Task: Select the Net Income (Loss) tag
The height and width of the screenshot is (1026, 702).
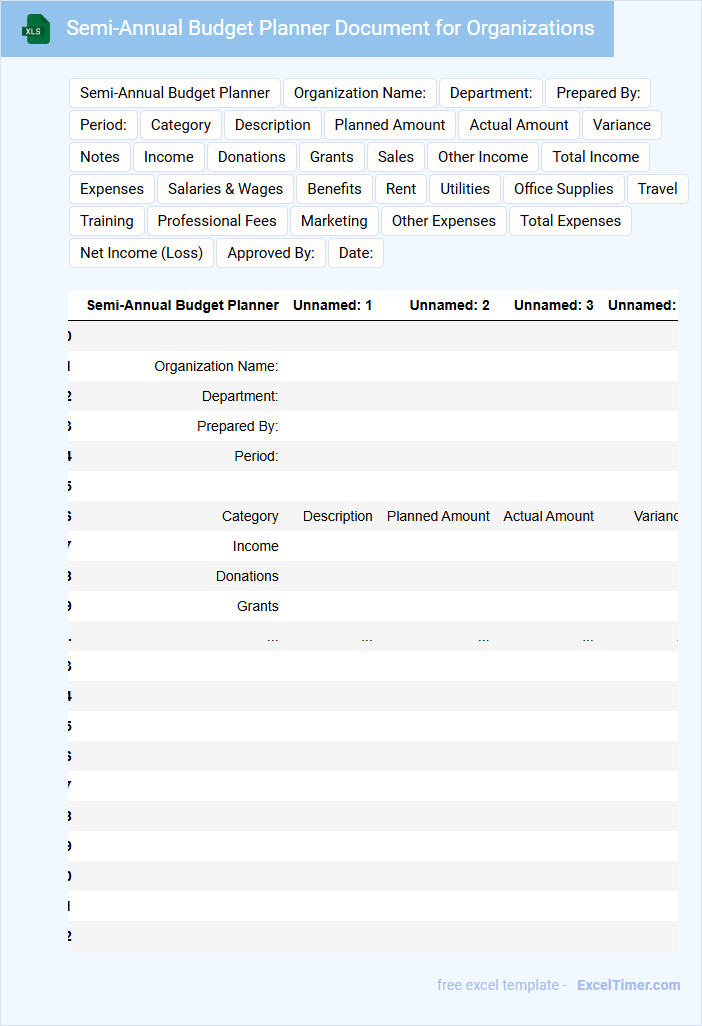Action: coord(141,253)
